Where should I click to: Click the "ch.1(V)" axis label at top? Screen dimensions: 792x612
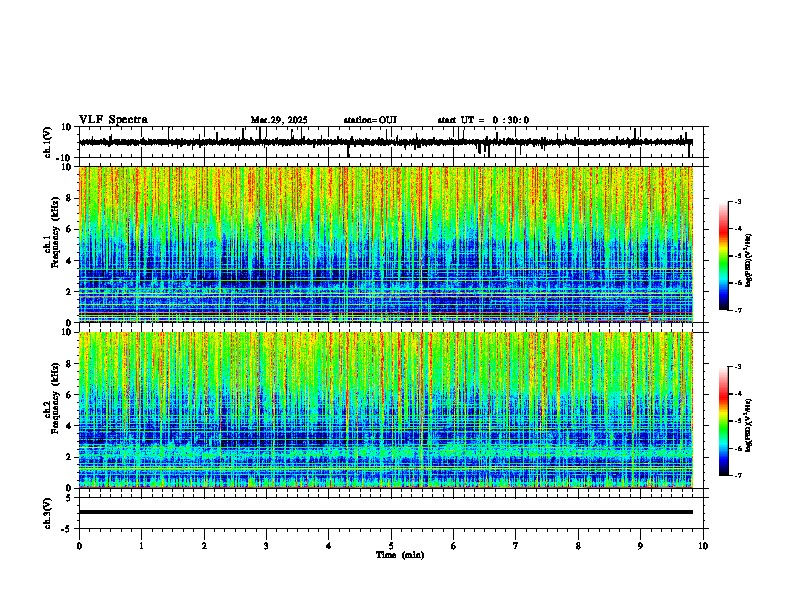click(49, 142)
